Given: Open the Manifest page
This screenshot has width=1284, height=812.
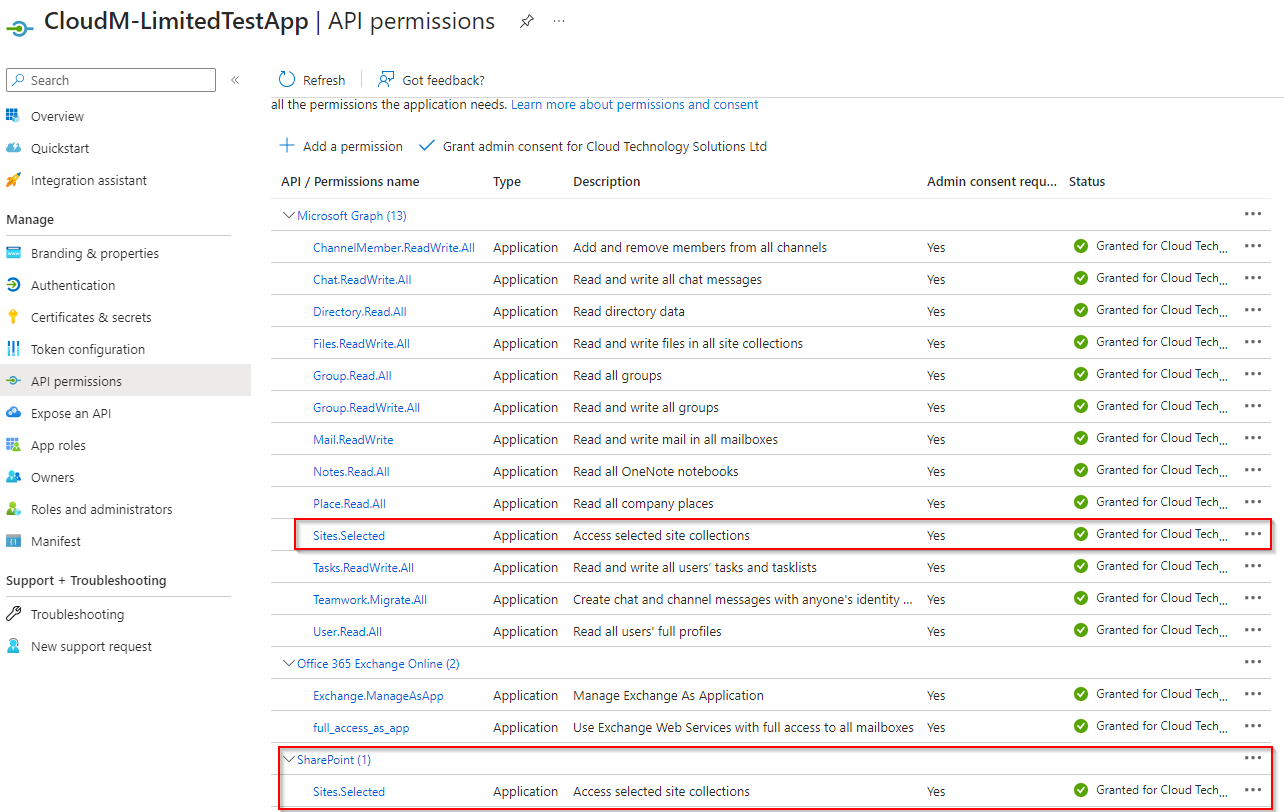Looking at the screenshot, I should click(x=56, y=541).
